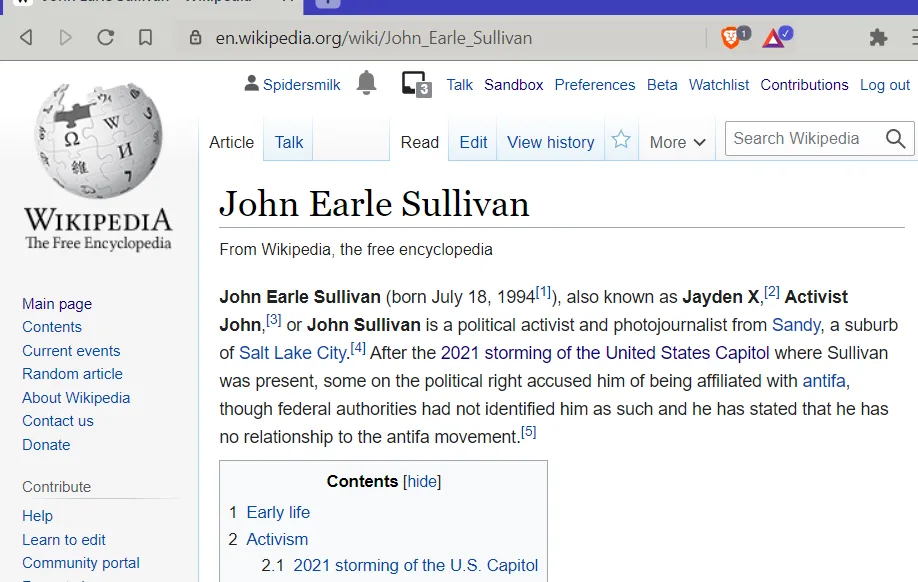The height and width of the screenshot is (582, 918).
Task: Open About Wikipedia
Action: pos(76,398)
